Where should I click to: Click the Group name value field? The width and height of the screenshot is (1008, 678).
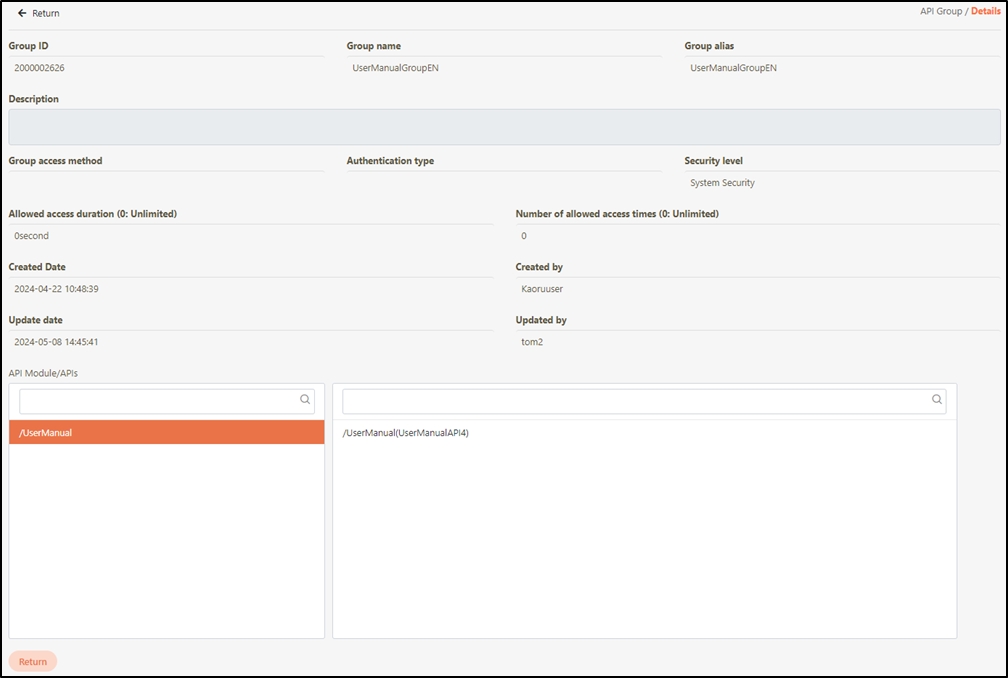pos(396,68)
